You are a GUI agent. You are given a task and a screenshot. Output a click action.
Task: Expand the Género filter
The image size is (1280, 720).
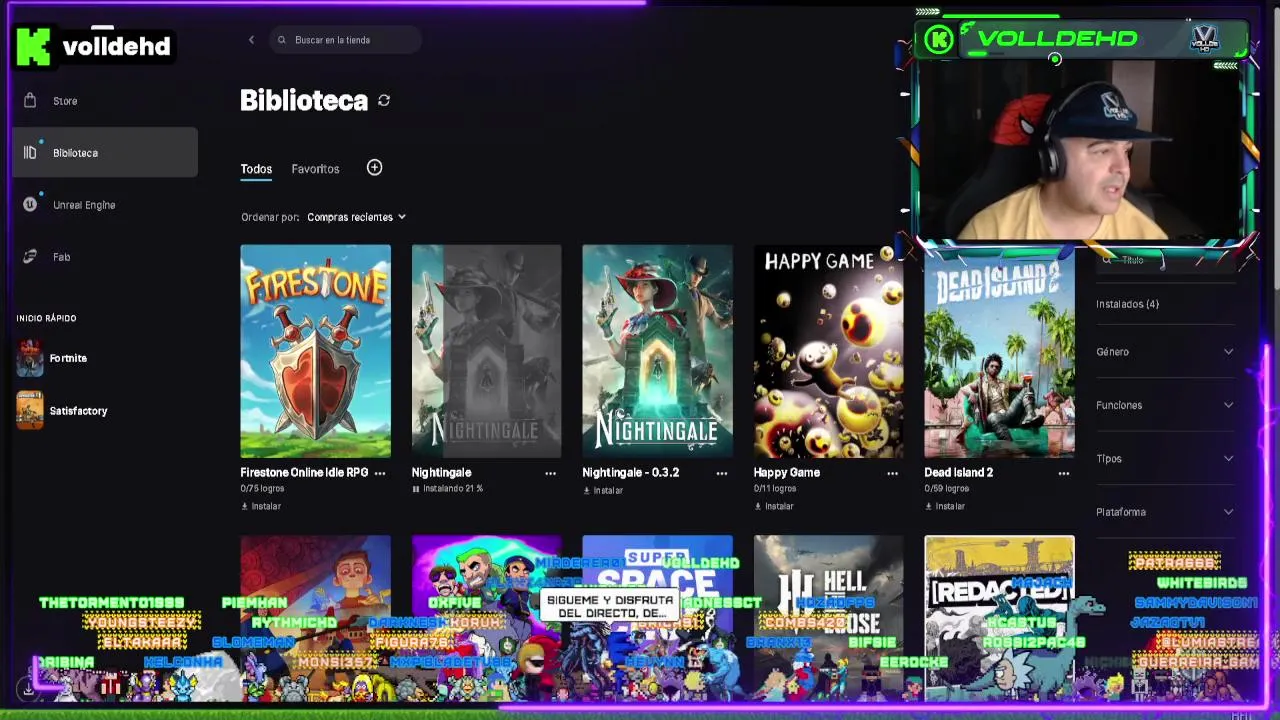pos(1165,352)
